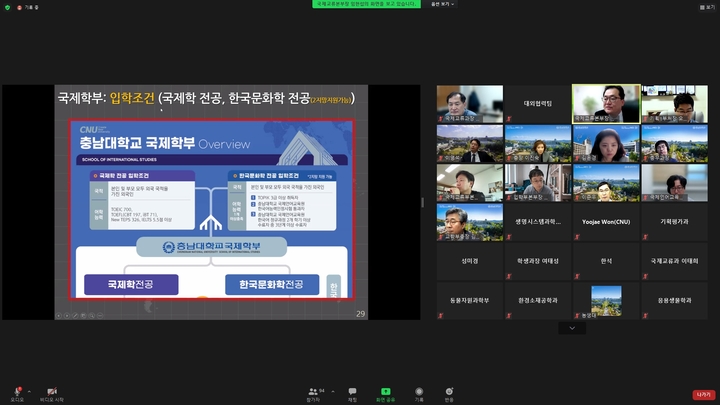
Task: Open 옵션 보기 view options dropdown
Action: click(442, 4)
